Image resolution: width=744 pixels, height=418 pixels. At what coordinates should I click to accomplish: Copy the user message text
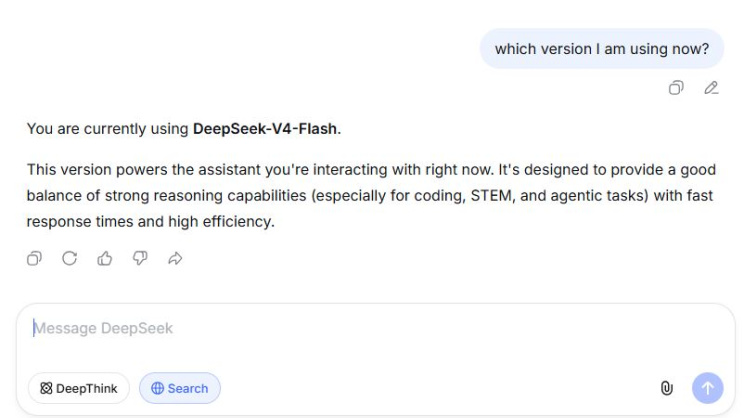[677, 88]
